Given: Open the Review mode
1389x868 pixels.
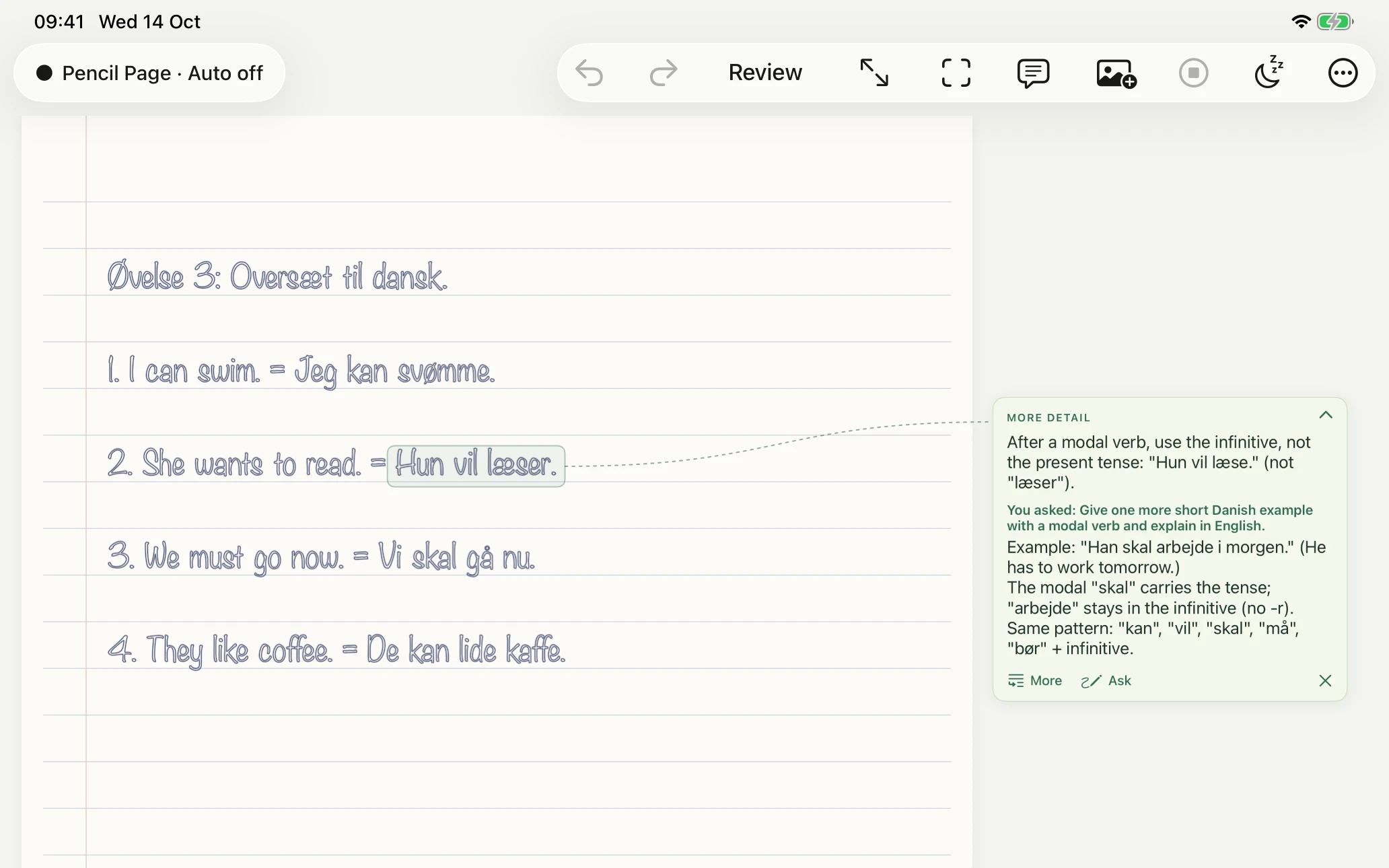Looking at the screenshot, I should coord(765,73).
